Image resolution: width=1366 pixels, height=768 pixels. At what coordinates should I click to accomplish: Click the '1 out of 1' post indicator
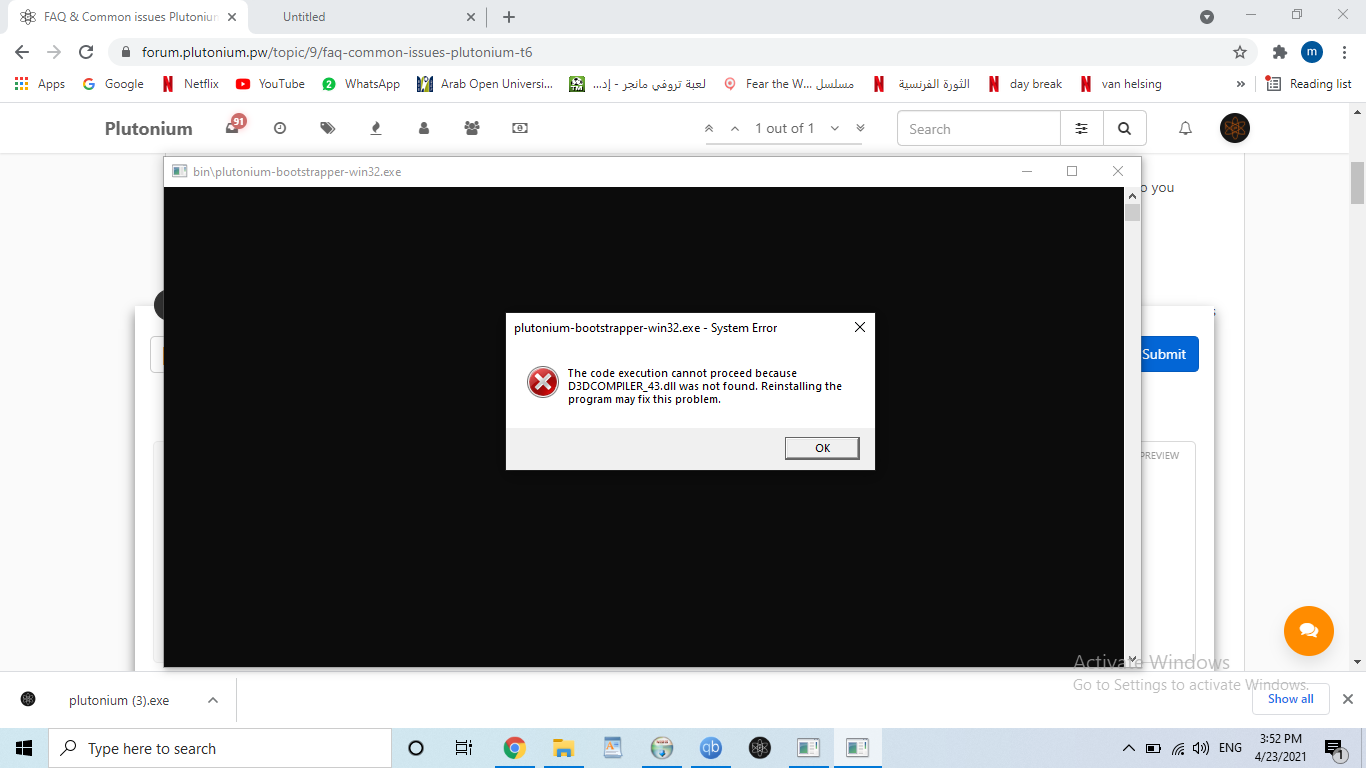(x=784, y=128)
